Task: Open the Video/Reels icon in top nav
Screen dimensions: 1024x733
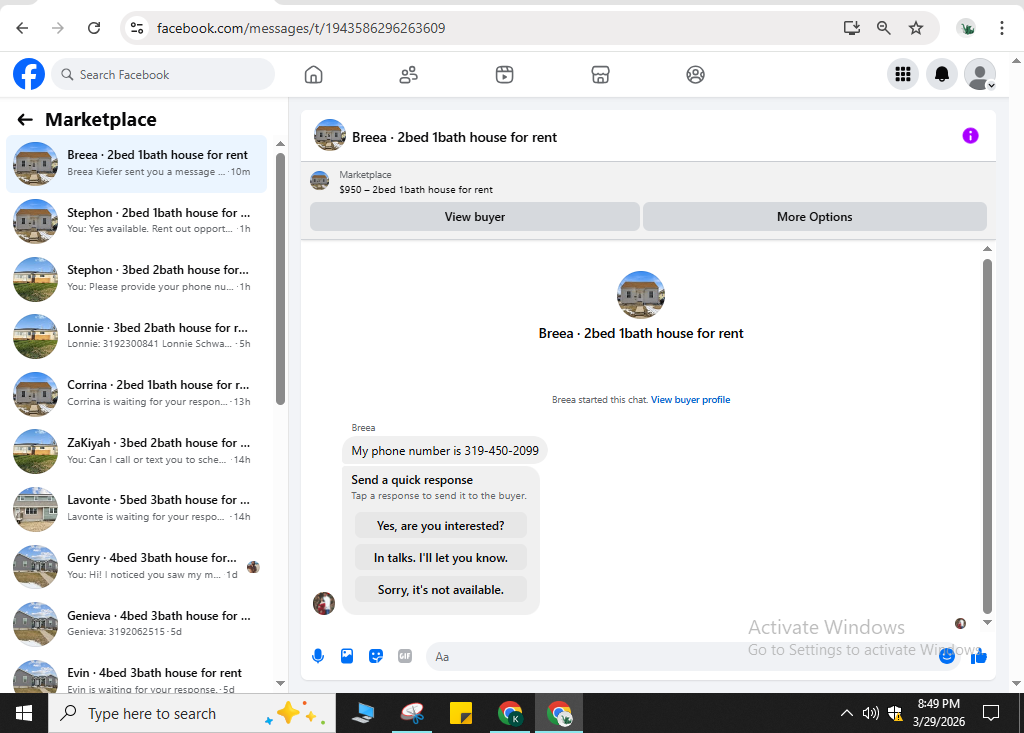Action: 504,74
